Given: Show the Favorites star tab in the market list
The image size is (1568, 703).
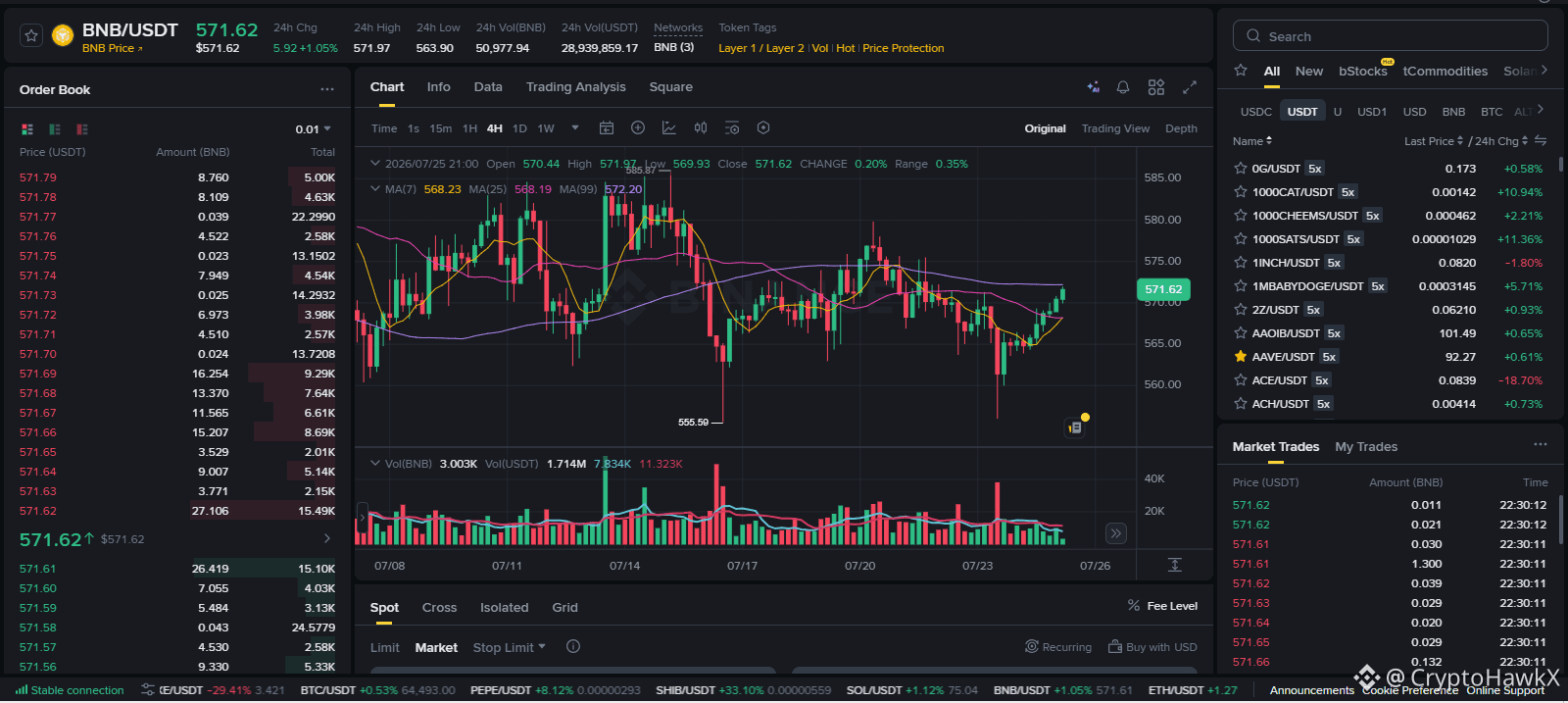Looking at the screenshot, I should tap(1241, 71).
